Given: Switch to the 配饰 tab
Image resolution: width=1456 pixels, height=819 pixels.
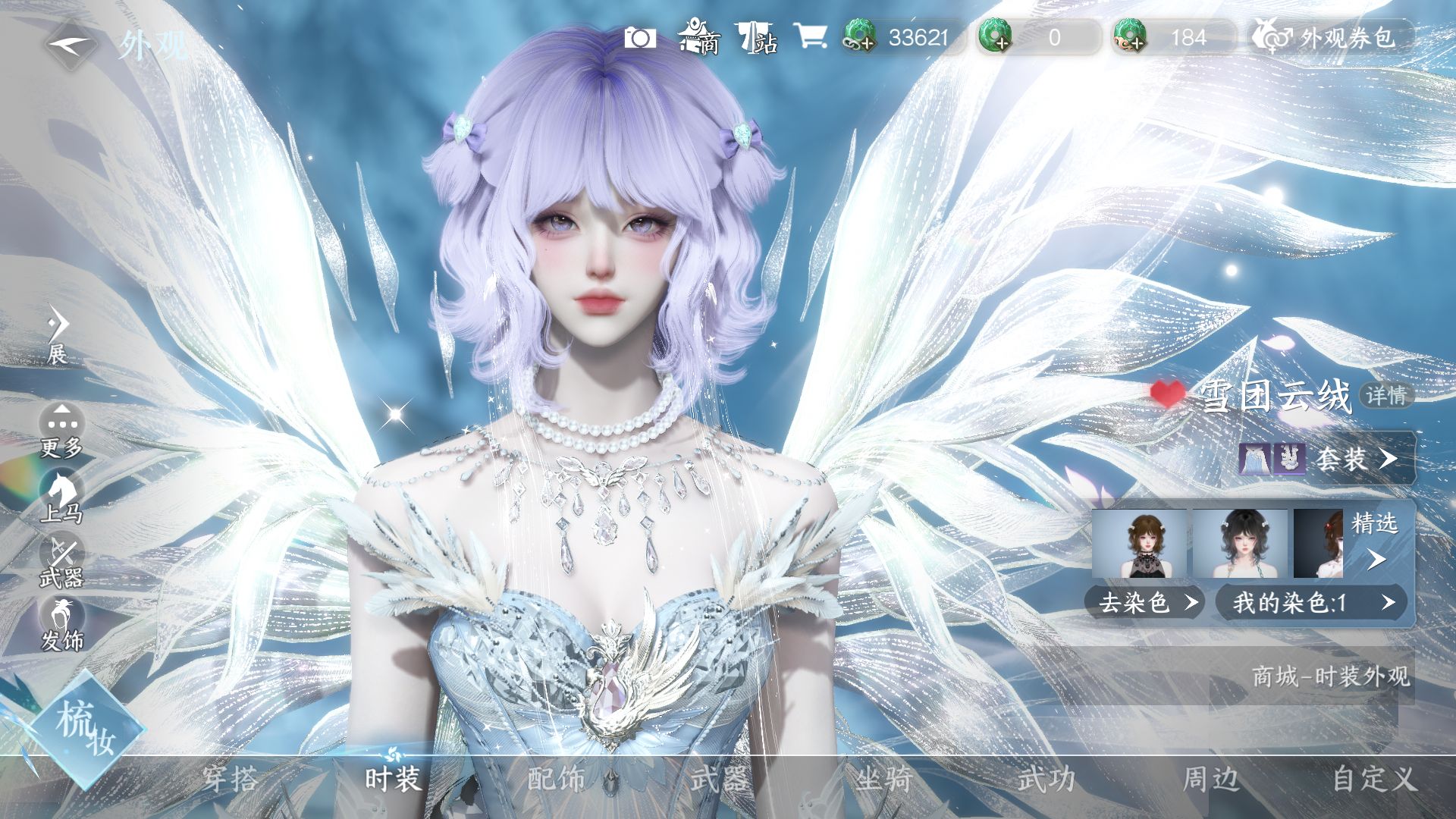Looking at the screenshot, I should pos(556,780).
